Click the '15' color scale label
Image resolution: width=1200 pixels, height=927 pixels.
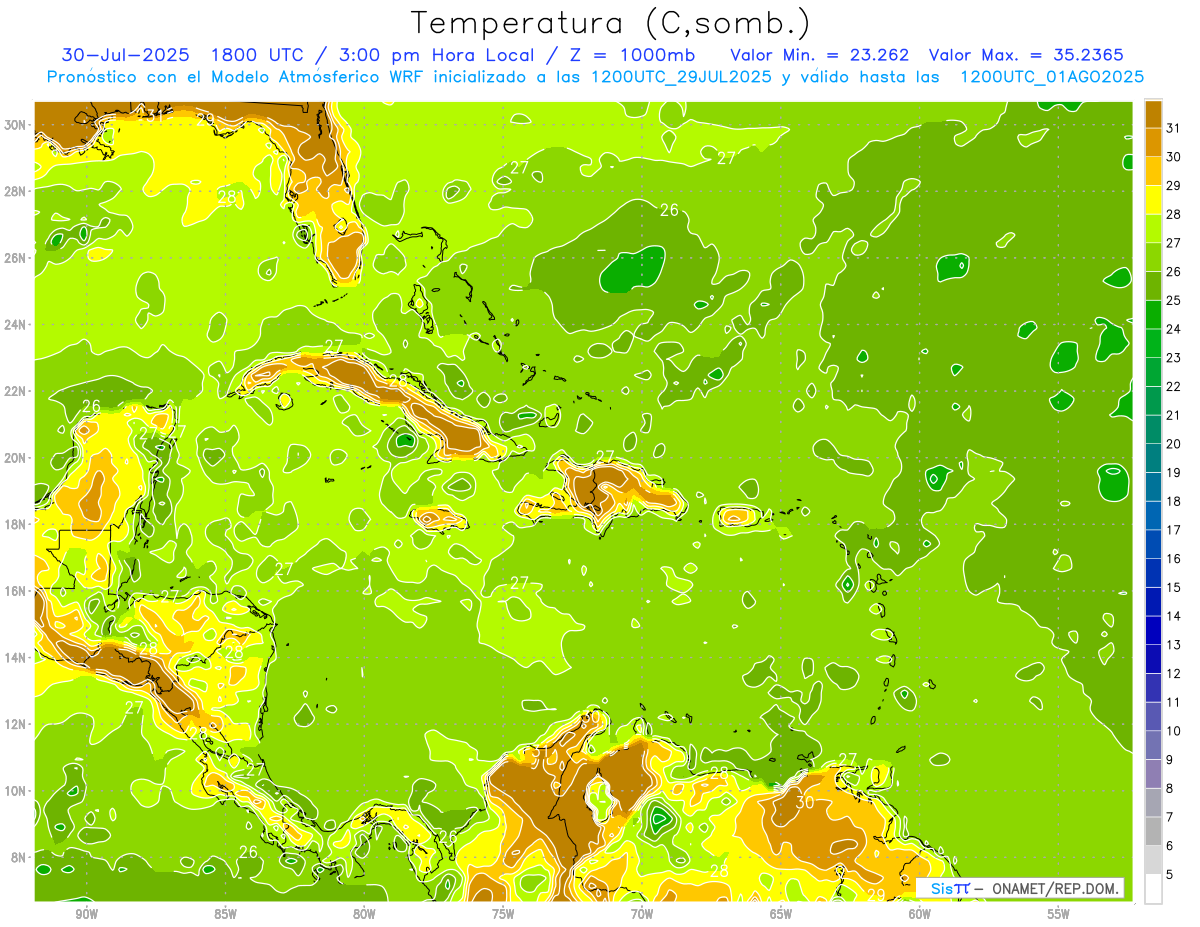1174,588
